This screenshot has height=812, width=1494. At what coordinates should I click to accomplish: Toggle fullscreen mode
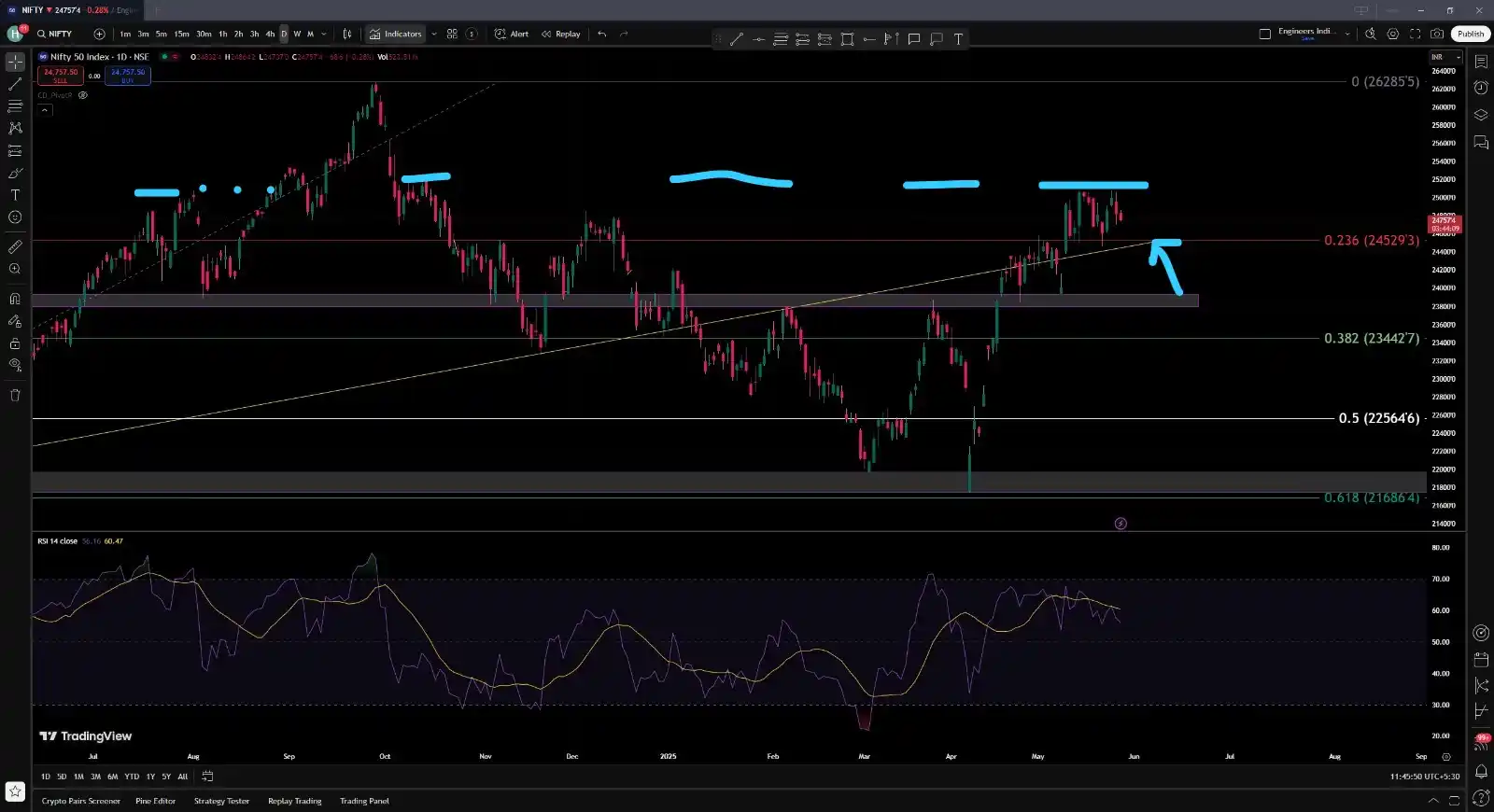click(1416, 34)
